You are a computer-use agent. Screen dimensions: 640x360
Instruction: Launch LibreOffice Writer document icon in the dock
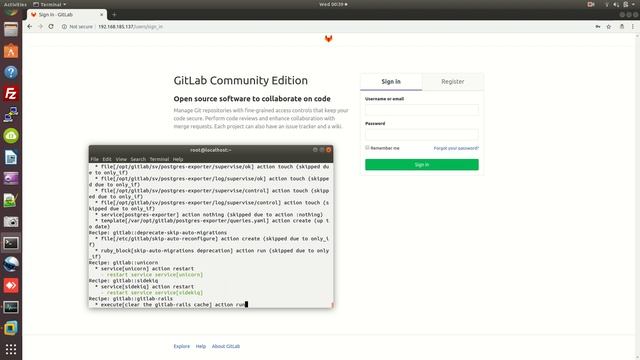11,158
